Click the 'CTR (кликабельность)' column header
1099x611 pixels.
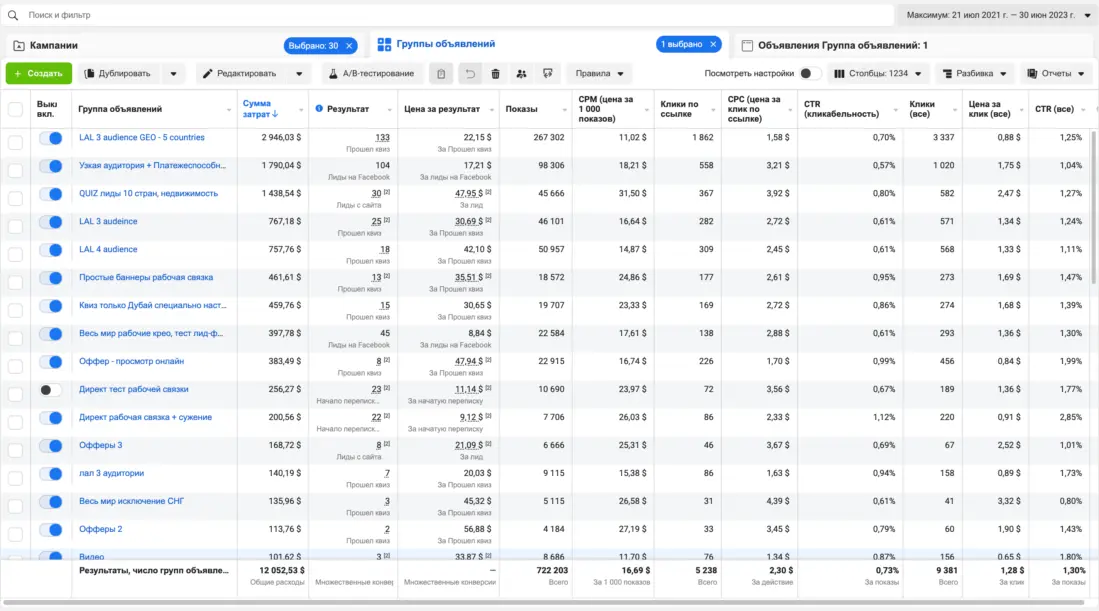click(x=841, y=109)
